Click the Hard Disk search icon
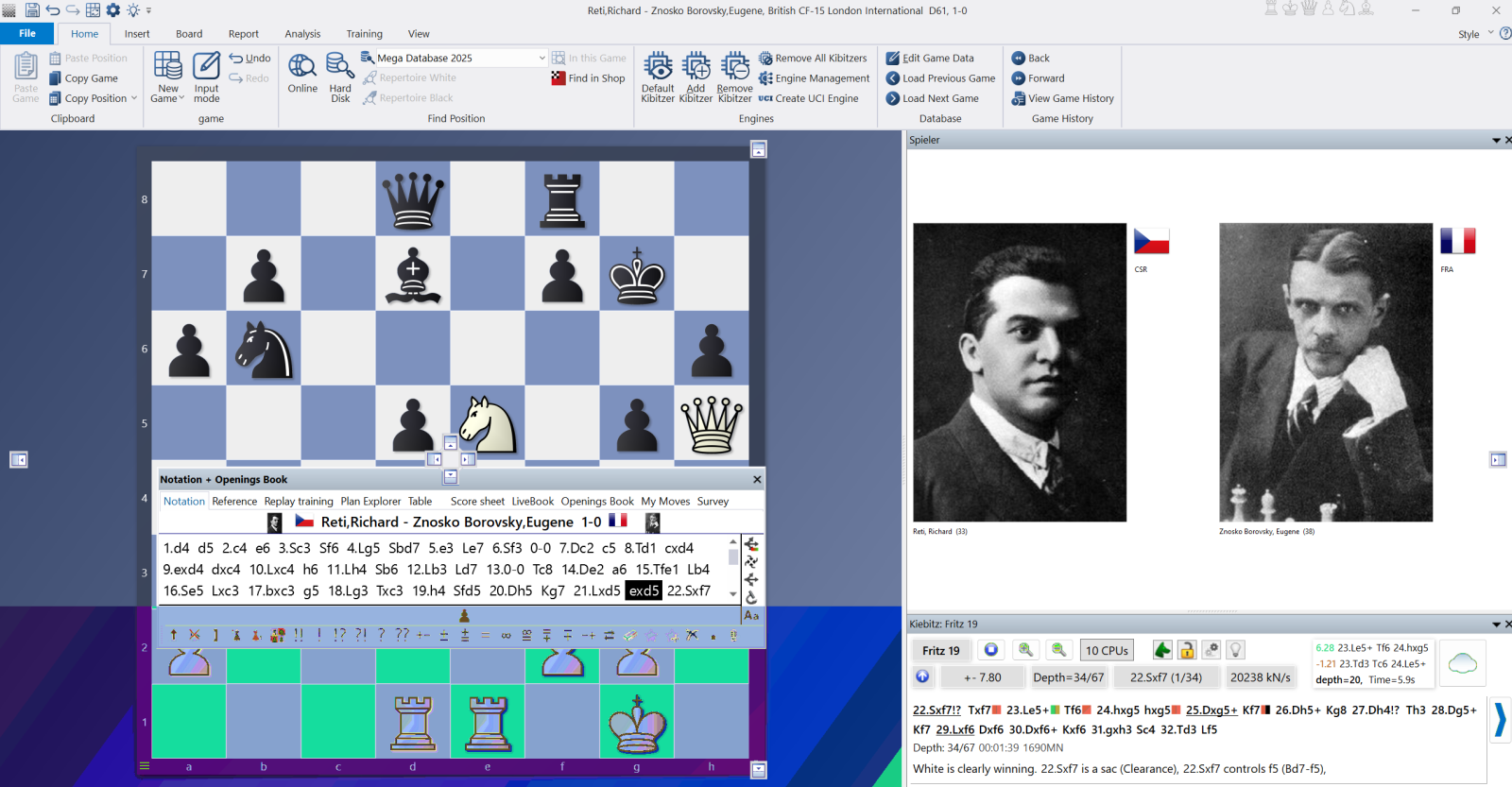 click(x=340, y=68)
